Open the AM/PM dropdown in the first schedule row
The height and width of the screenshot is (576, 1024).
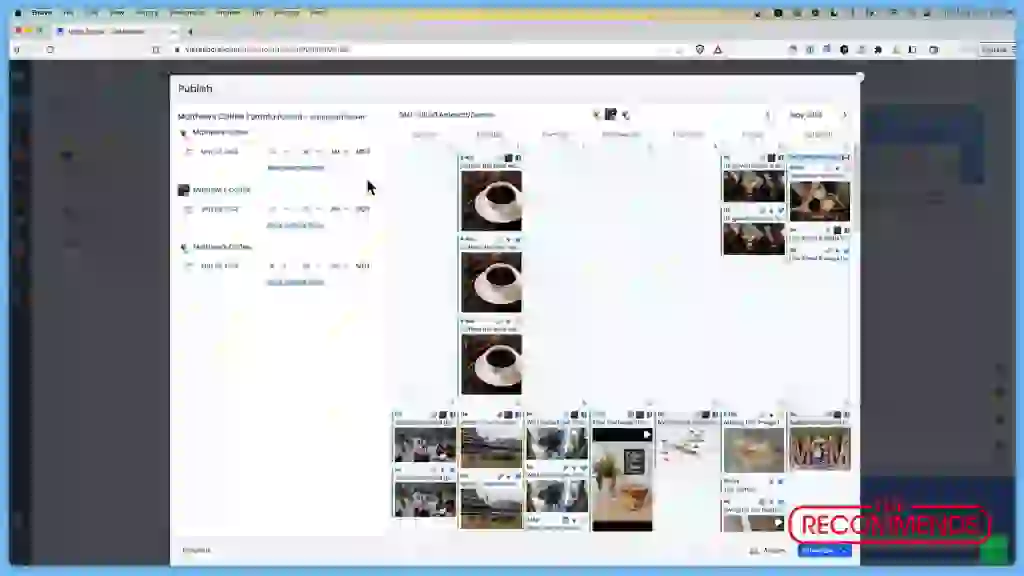pos(338,152)
